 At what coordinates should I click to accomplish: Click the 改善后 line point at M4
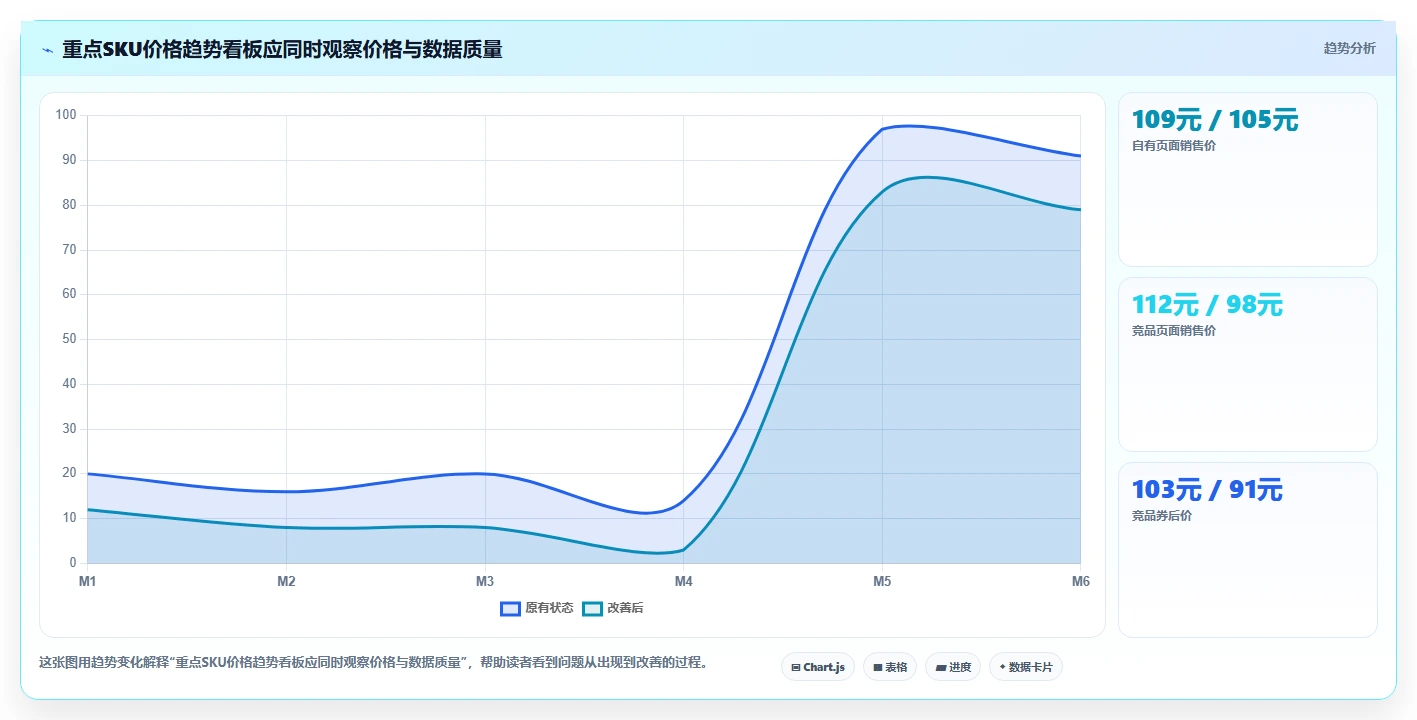[683, 550]
